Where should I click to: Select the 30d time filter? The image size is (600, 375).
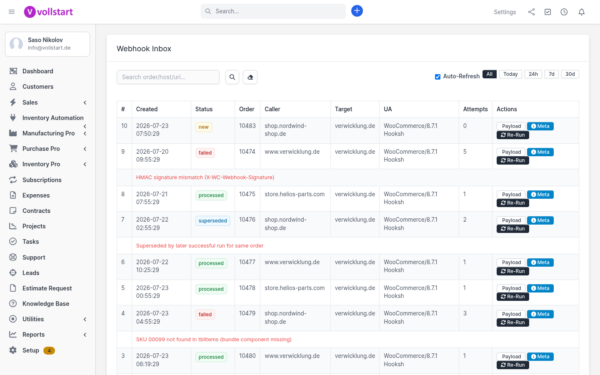tap(570, 74)
